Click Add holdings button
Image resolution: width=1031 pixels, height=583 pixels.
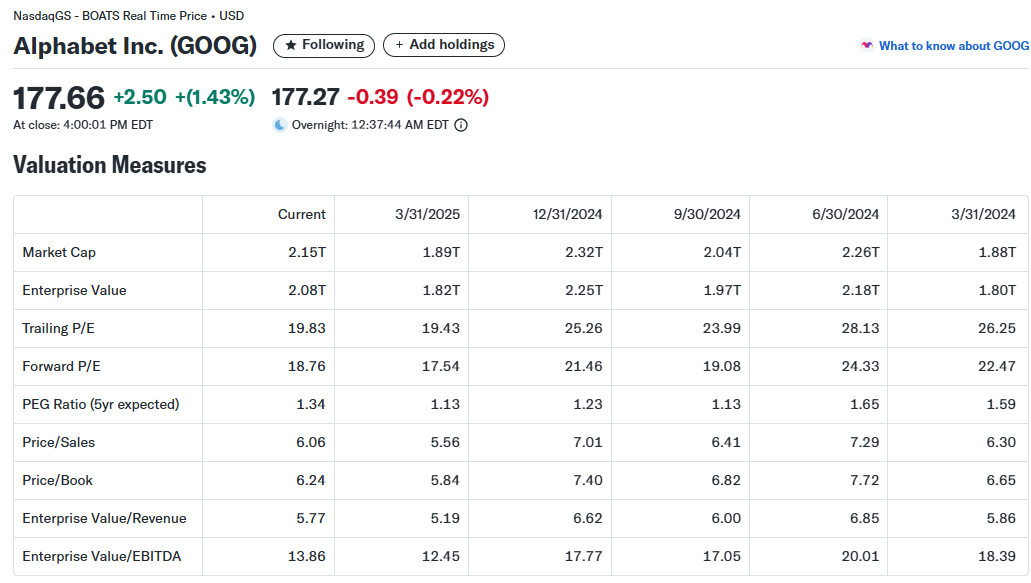444,45
